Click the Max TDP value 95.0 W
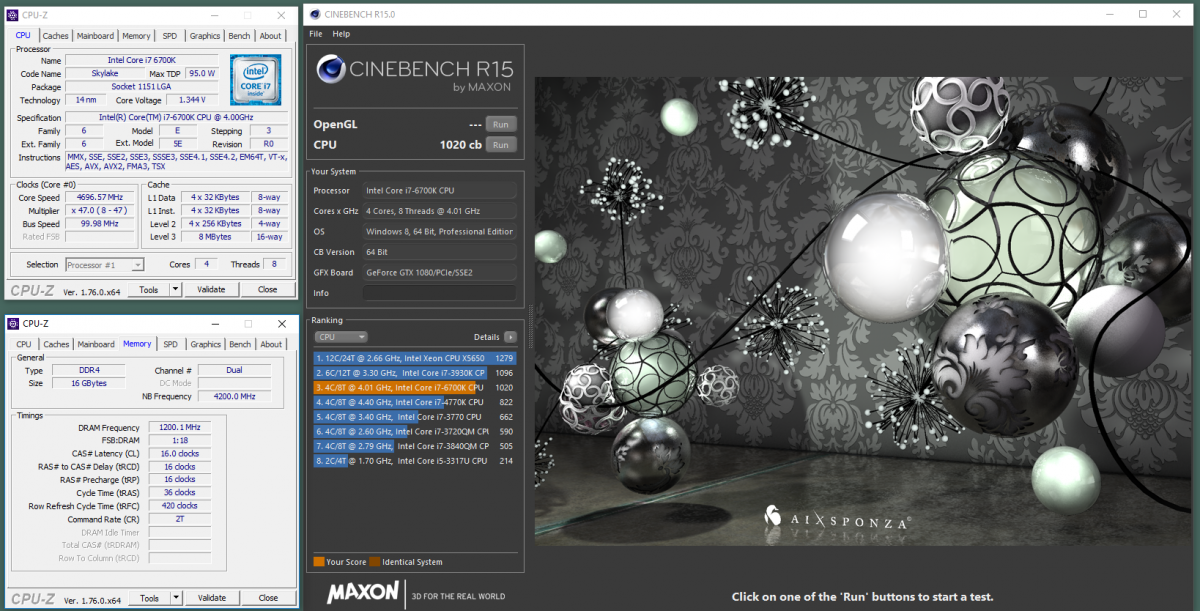 click(202, 73)
